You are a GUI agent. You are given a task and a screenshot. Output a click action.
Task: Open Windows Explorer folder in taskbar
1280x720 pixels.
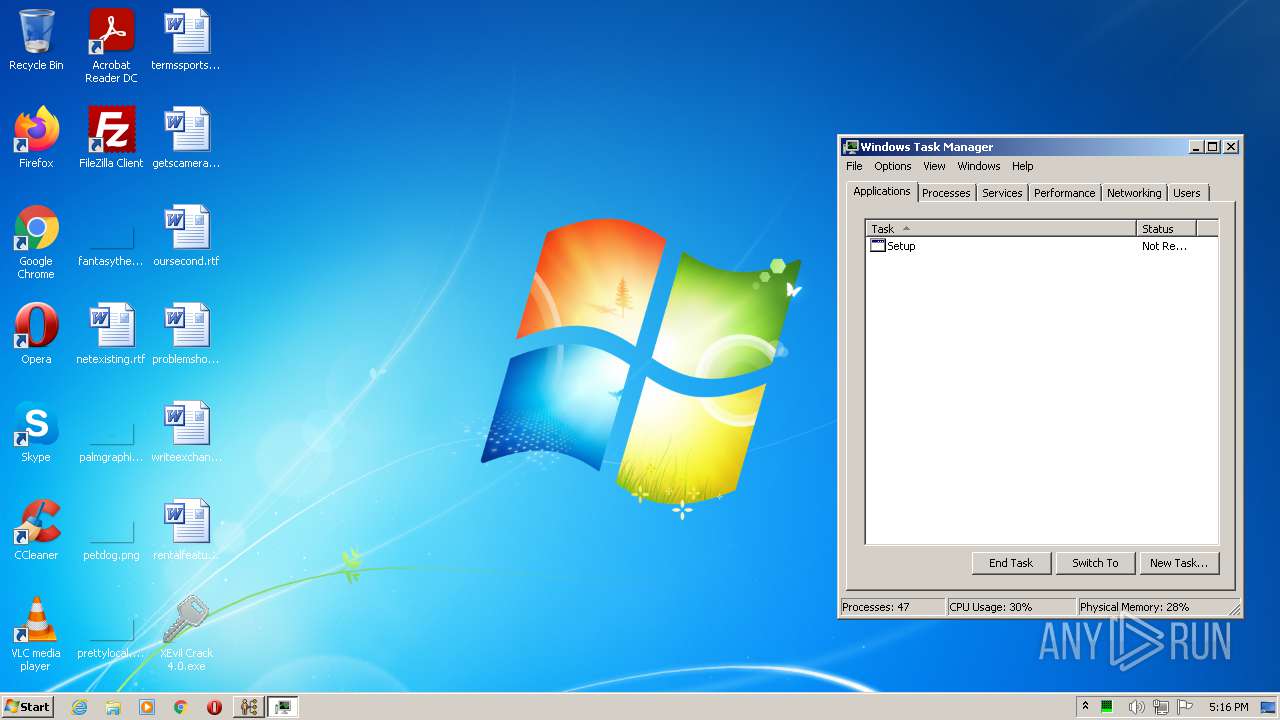[x=113, y=707]
